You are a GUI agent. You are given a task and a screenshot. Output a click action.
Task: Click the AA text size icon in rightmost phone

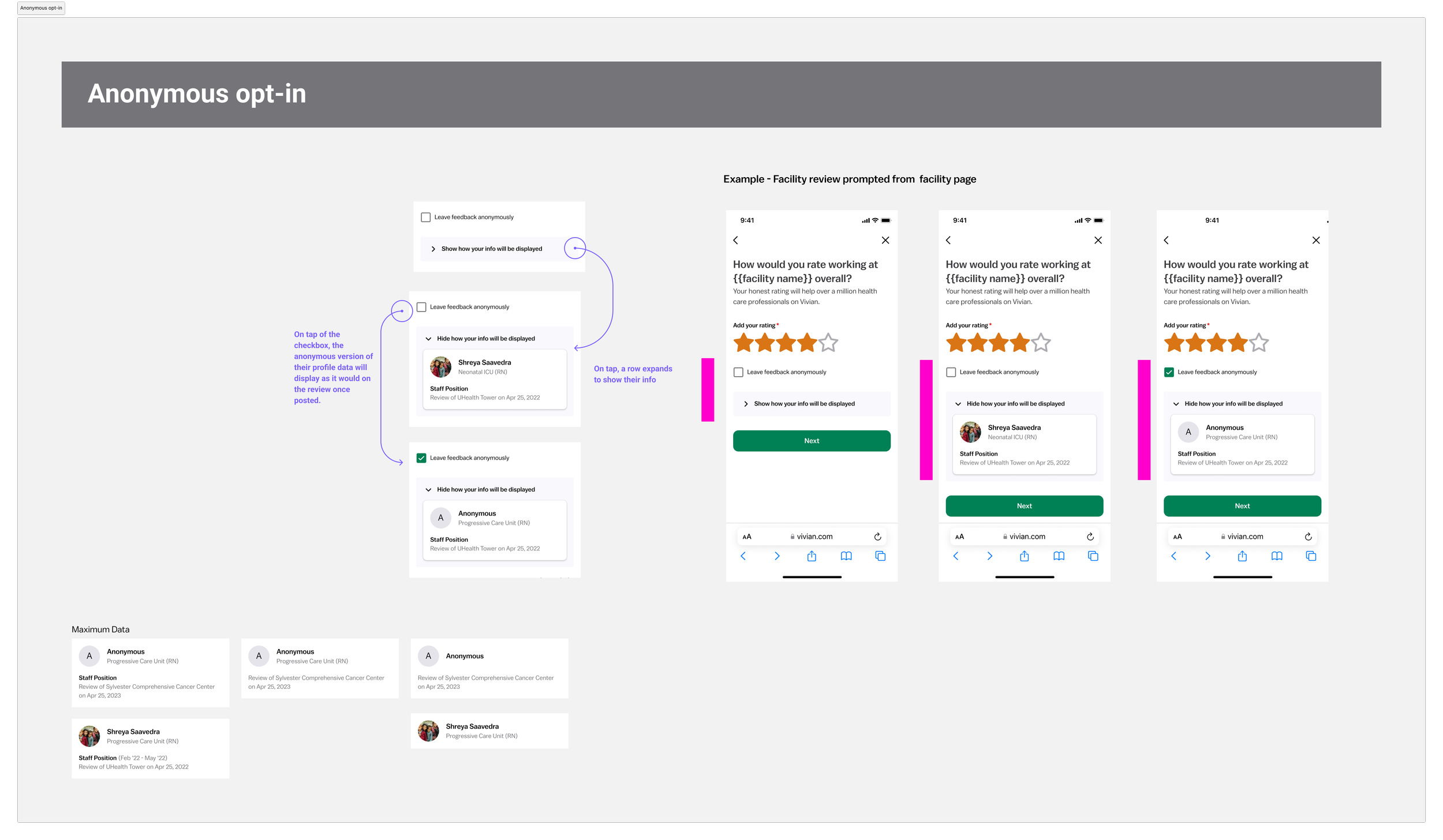(x=1177, y=537)
